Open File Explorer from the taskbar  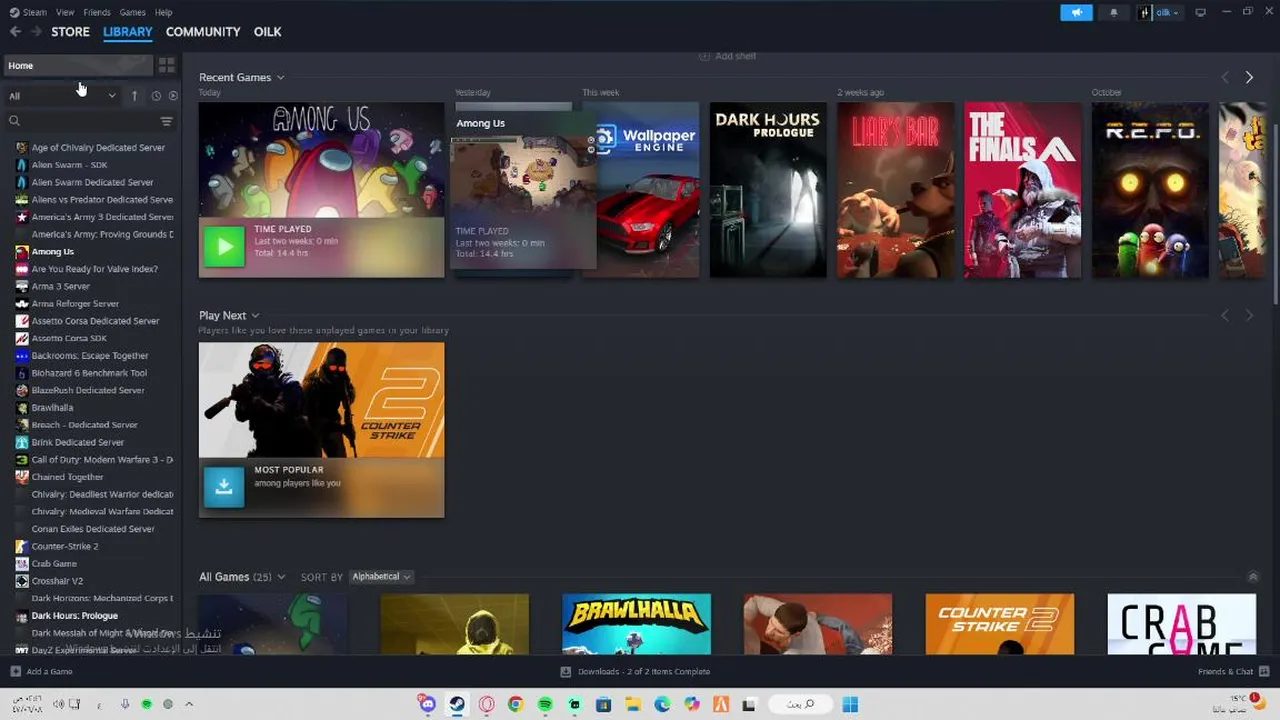[x=633, y=704]
